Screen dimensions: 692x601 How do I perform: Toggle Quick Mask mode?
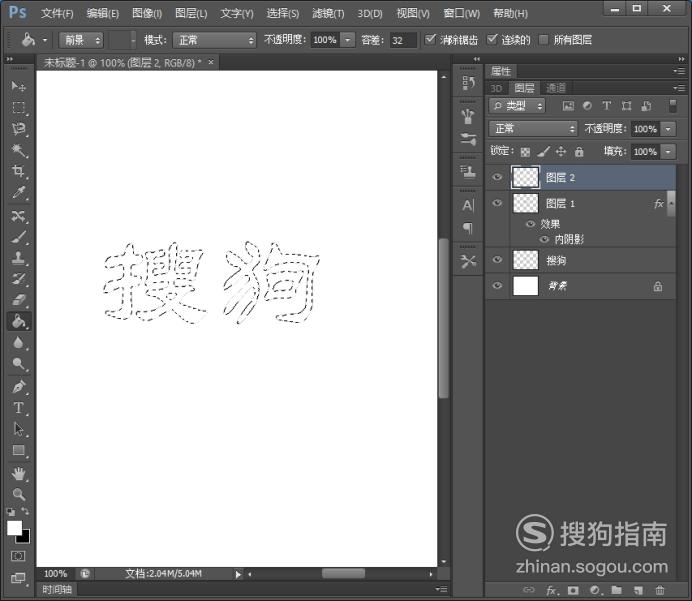pyautogui.click(x=18, y=556)
